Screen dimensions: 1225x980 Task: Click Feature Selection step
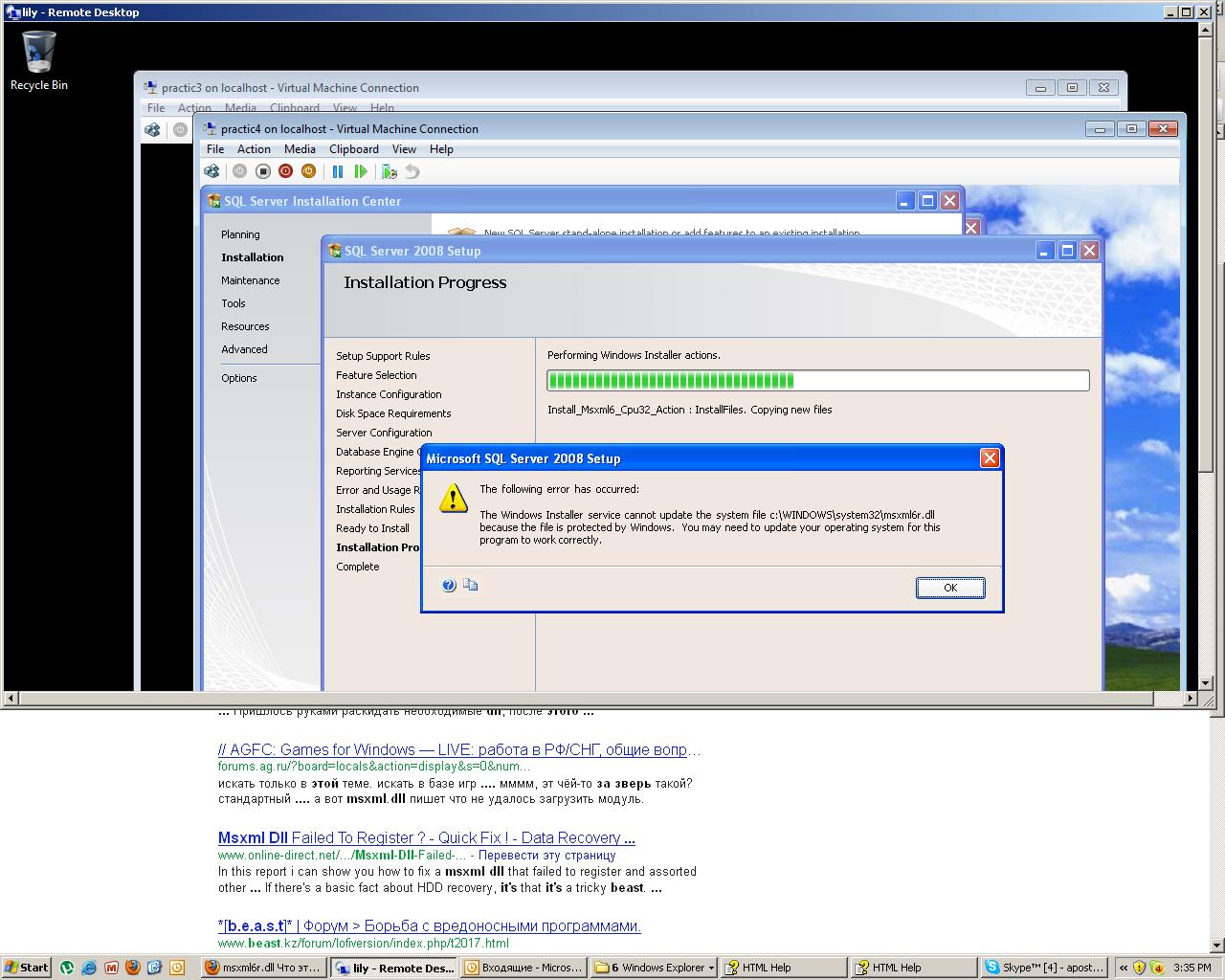coord(376,375)
